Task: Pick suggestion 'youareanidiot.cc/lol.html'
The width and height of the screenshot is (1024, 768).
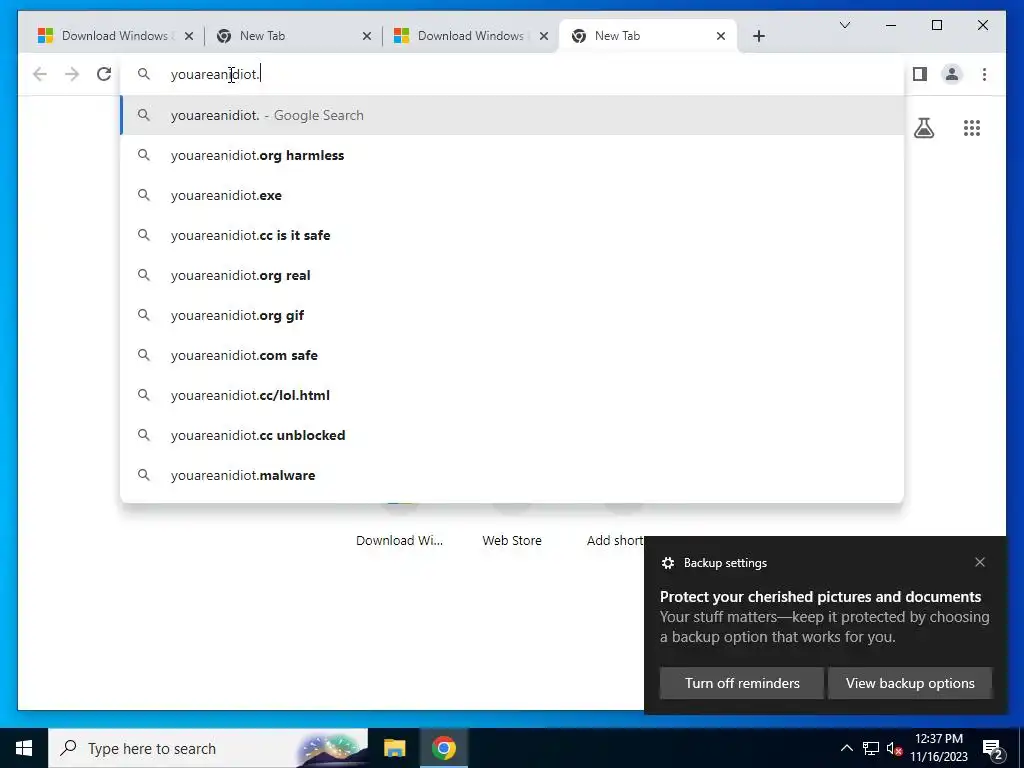Action: [x=513, y=395]
